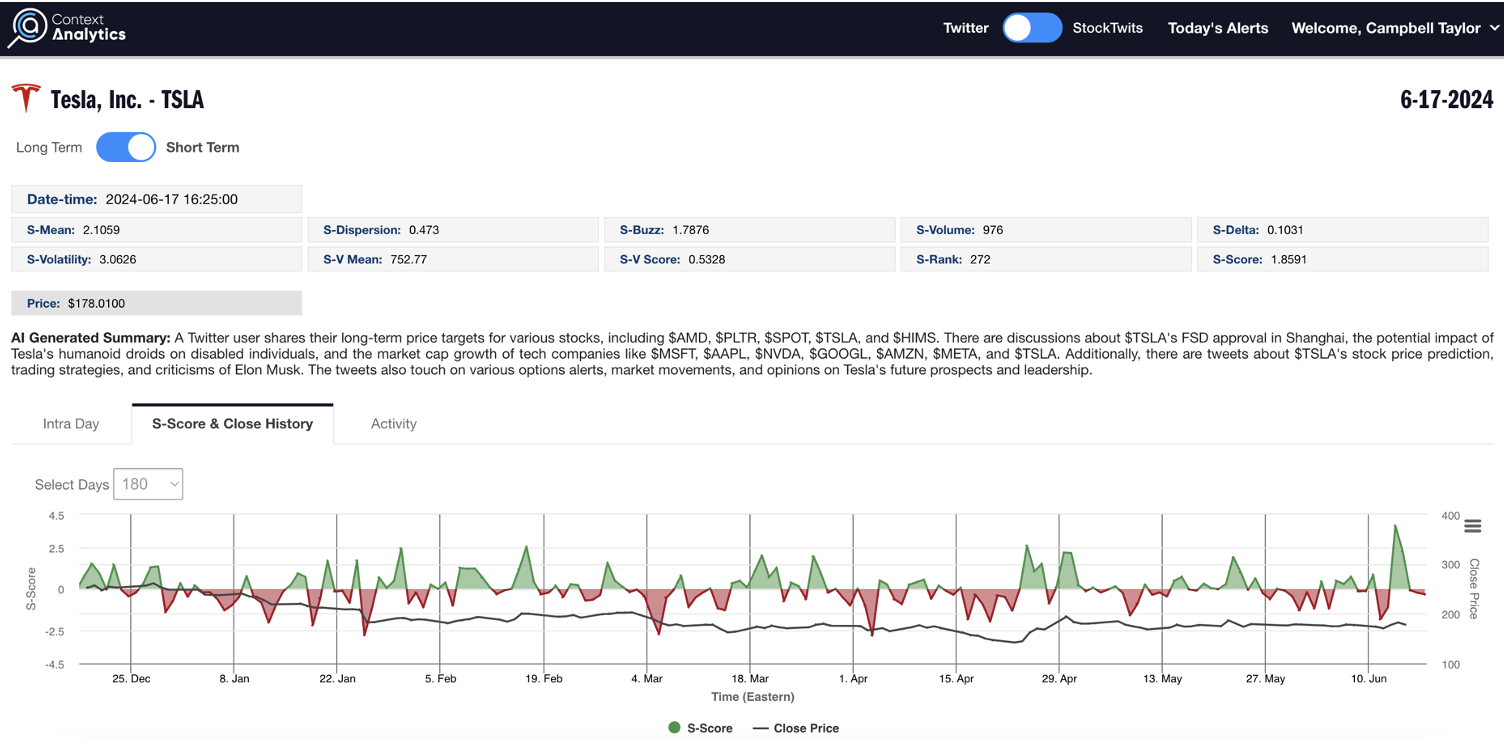Click the Long Term label
1504x738 pixels.
tap(49, 147)
